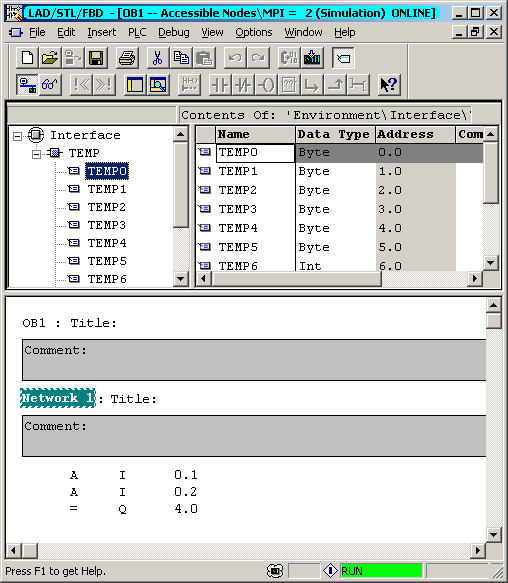Click the statement = Q 4.0
Viewport: 508px width, 583px height.
pos(134,509)
